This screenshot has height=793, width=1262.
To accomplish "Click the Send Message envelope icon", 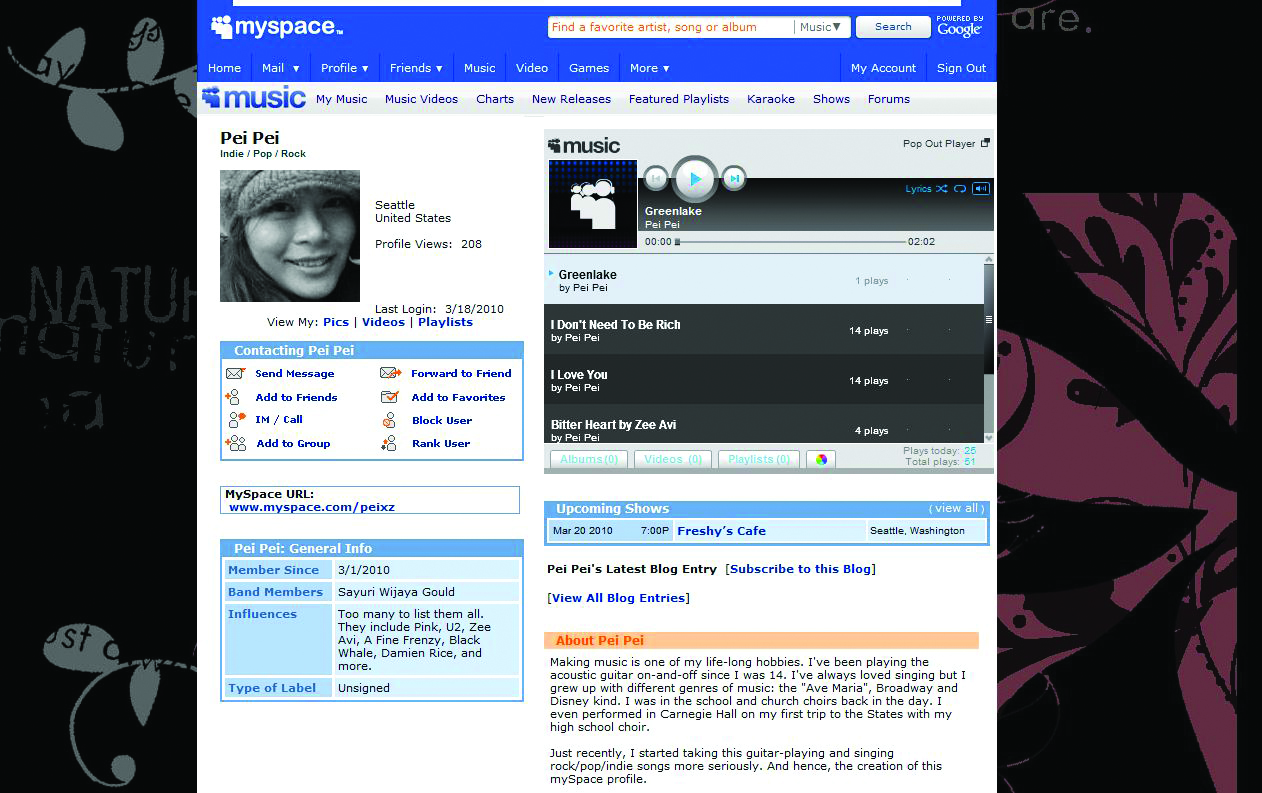I will pos(235,373).
